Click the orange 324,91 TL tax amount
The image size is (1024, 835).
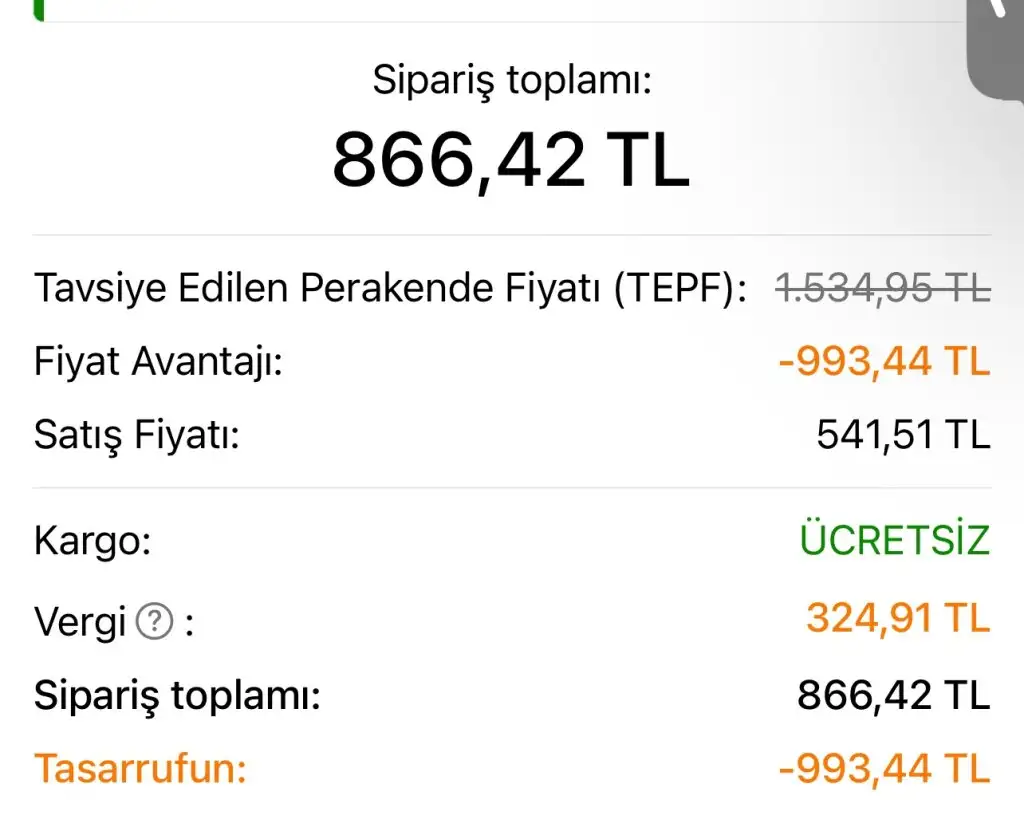897,619
